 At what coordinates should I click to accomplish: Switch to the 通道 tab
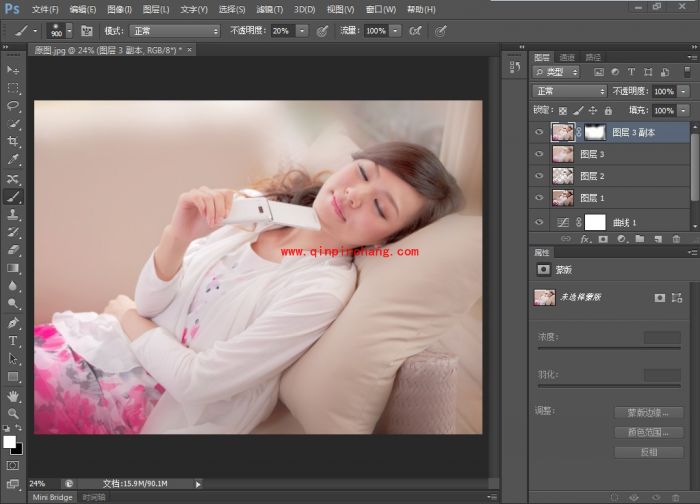(567, 57)
